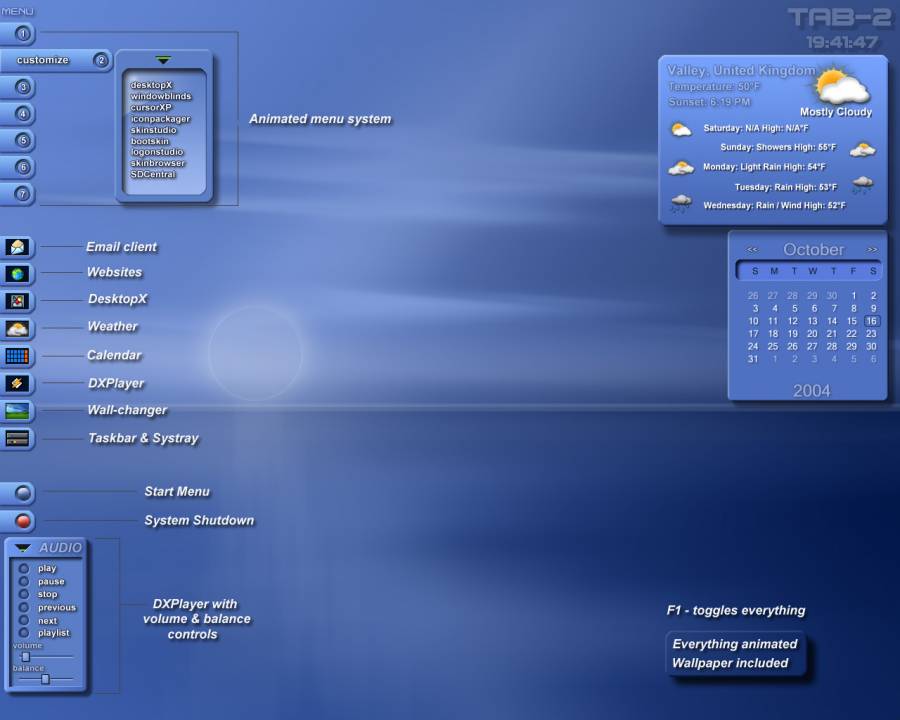The image size is (900, 720).
Task: Click the Wall-changer landscape icon
Action: pos(18,411)
